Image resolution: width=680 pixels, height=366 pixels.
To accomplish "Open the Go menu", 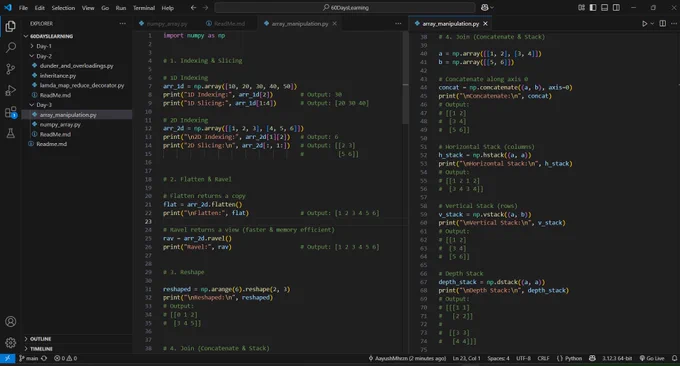I will pos(105,8).
